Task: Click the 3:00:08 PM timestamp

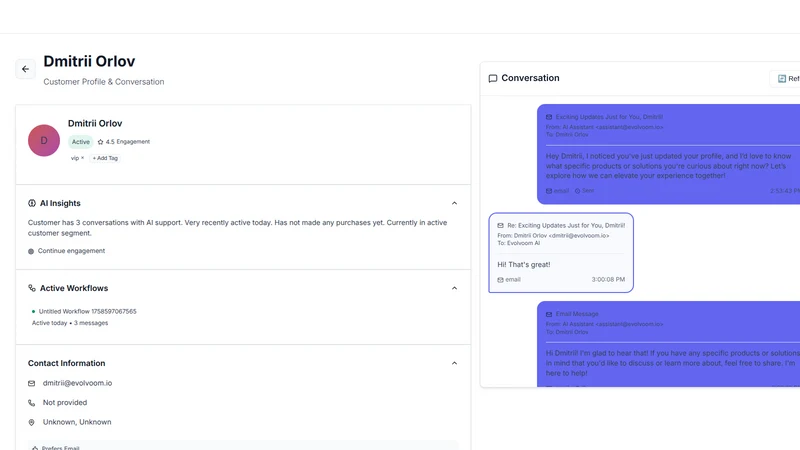Action: pos(608,280)
